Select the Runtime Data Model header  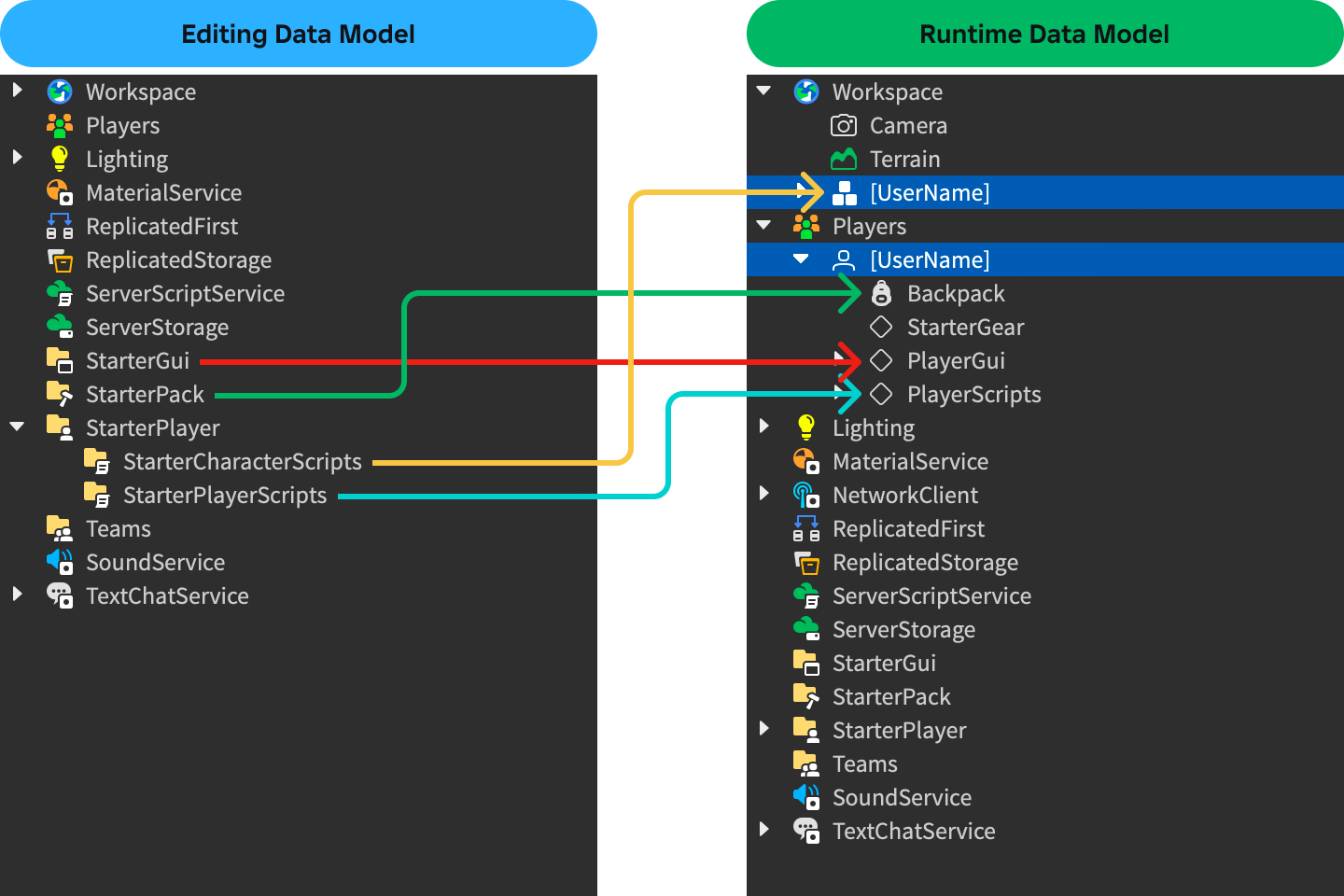(1044, 35)
